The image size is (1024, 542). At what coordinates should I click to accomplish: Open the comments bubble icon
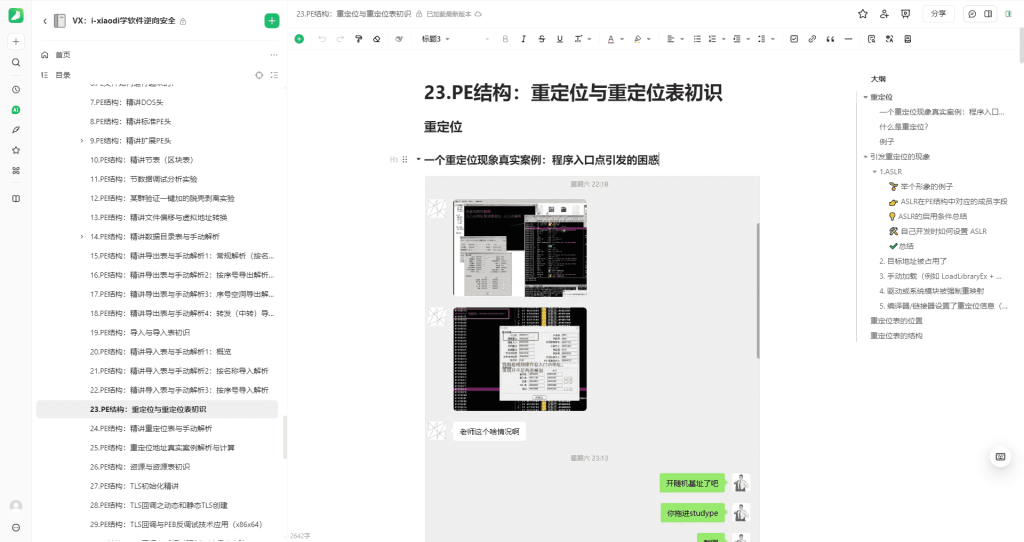click(x=972, y=14)
